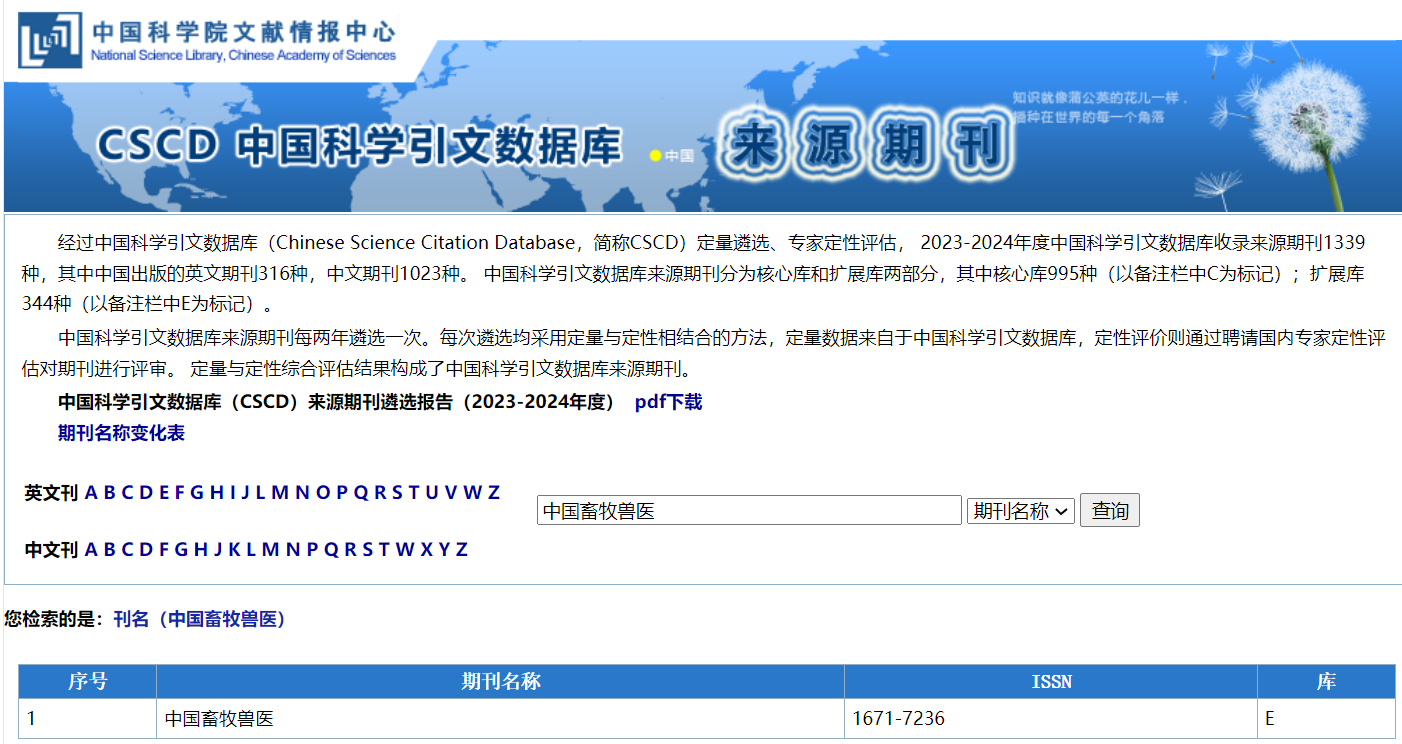Choose letter L in the 中文刊 row
Image resolution: width=1402 pixels, height=744 pixels.
(251, 550)
